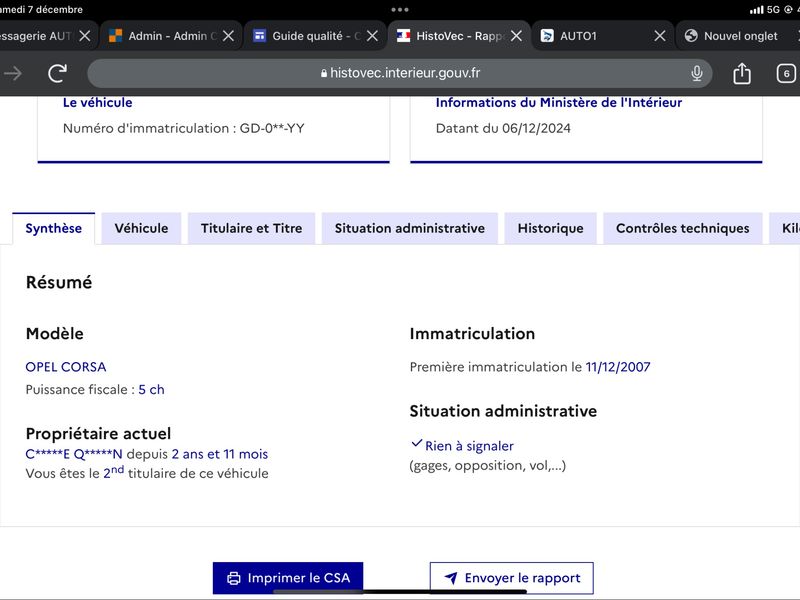Click the Informations du Ministère de l'Intérieur heading

pyautogui.click(x=559, y=103)
